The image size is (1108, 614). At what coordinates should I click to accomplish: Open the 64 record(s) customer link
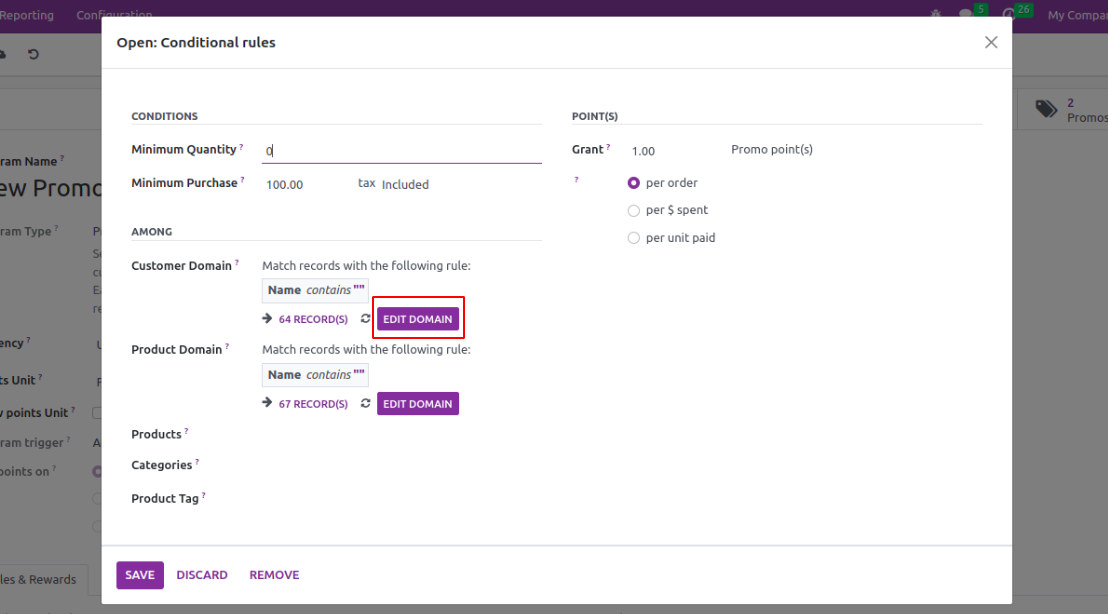tap(313, 320)
